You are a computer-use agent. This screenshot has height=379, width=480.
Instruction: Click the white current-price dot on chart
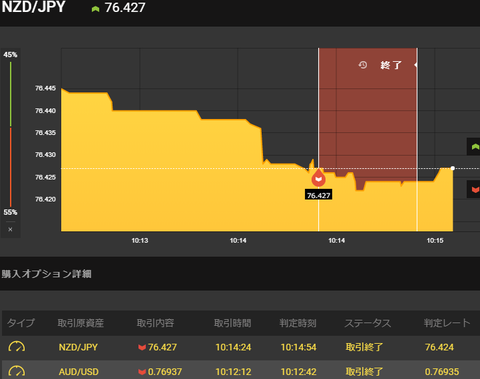click(453, 168)
